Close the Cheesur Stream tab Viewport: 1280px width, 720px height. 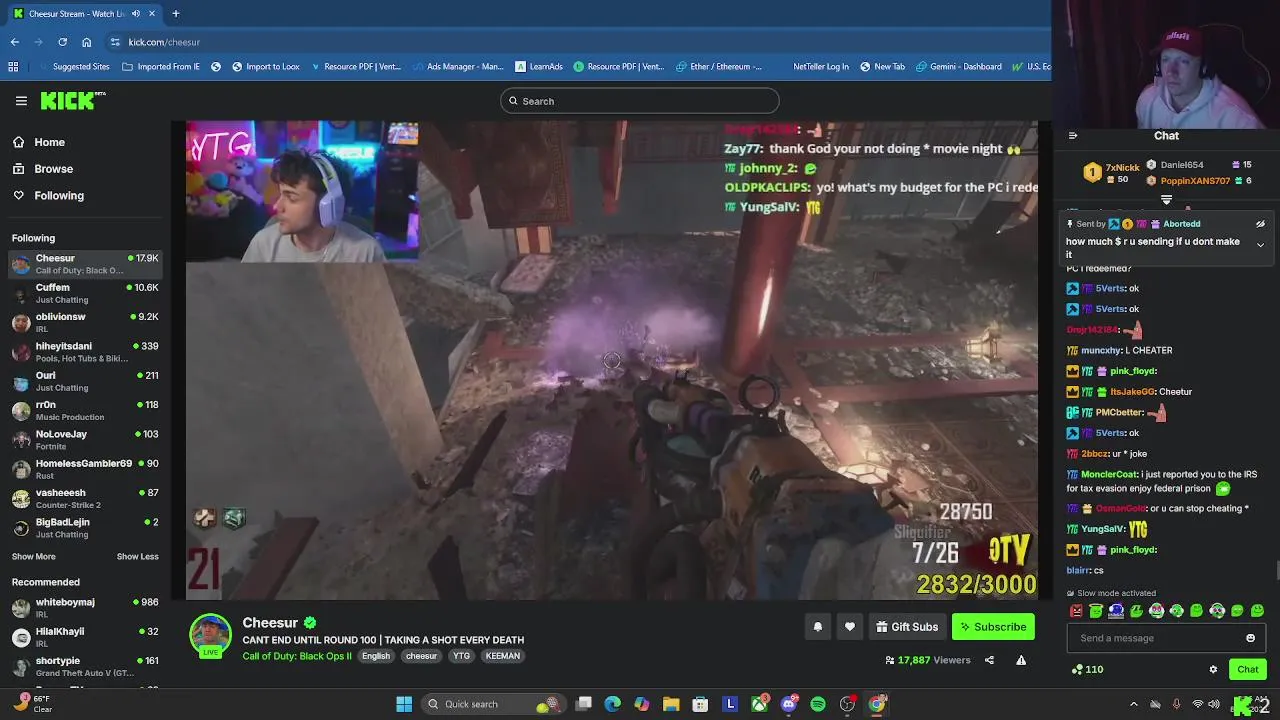[151, 14]
